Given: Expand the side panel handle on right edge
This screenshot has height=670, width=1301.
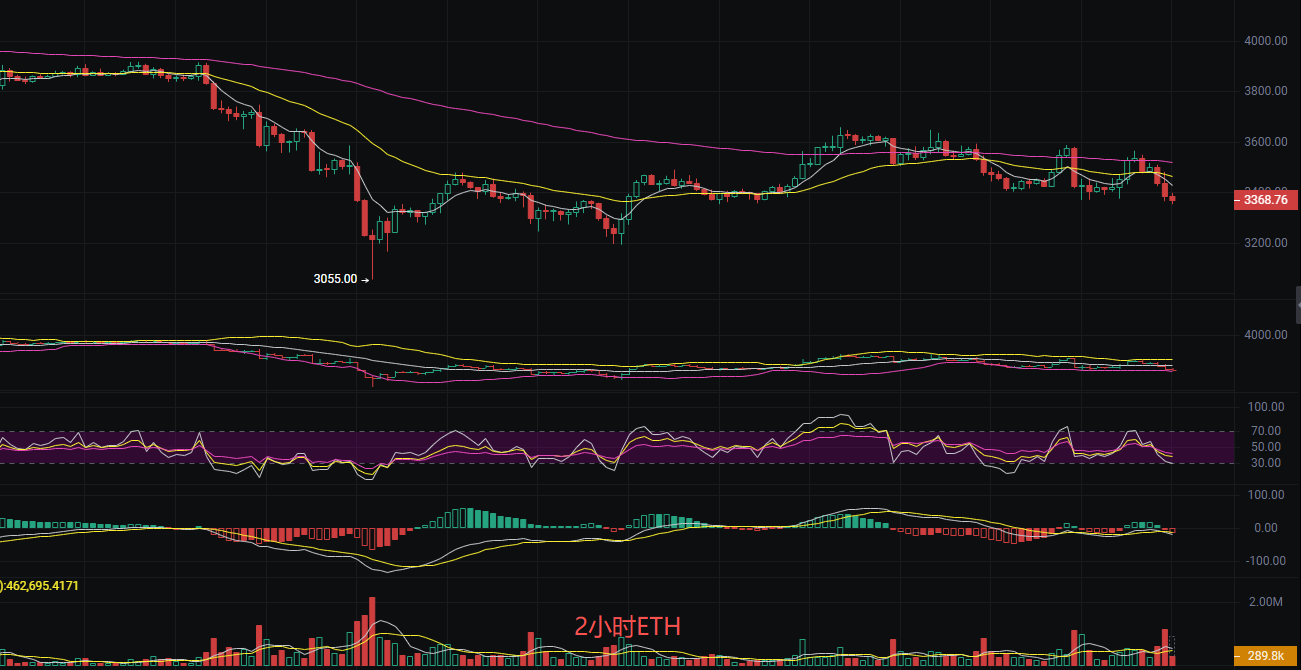Looking at the screenshot, I should tap(1296, 304).
